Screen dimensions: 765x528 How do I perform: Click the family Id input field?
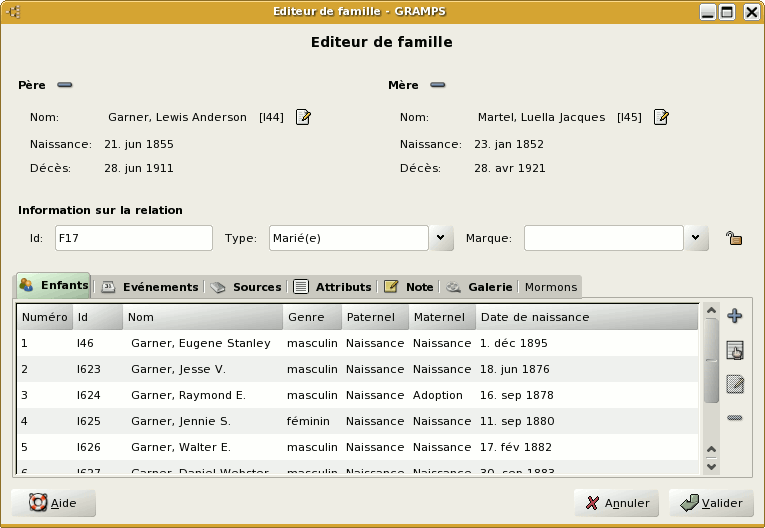(x=133, y=238)
